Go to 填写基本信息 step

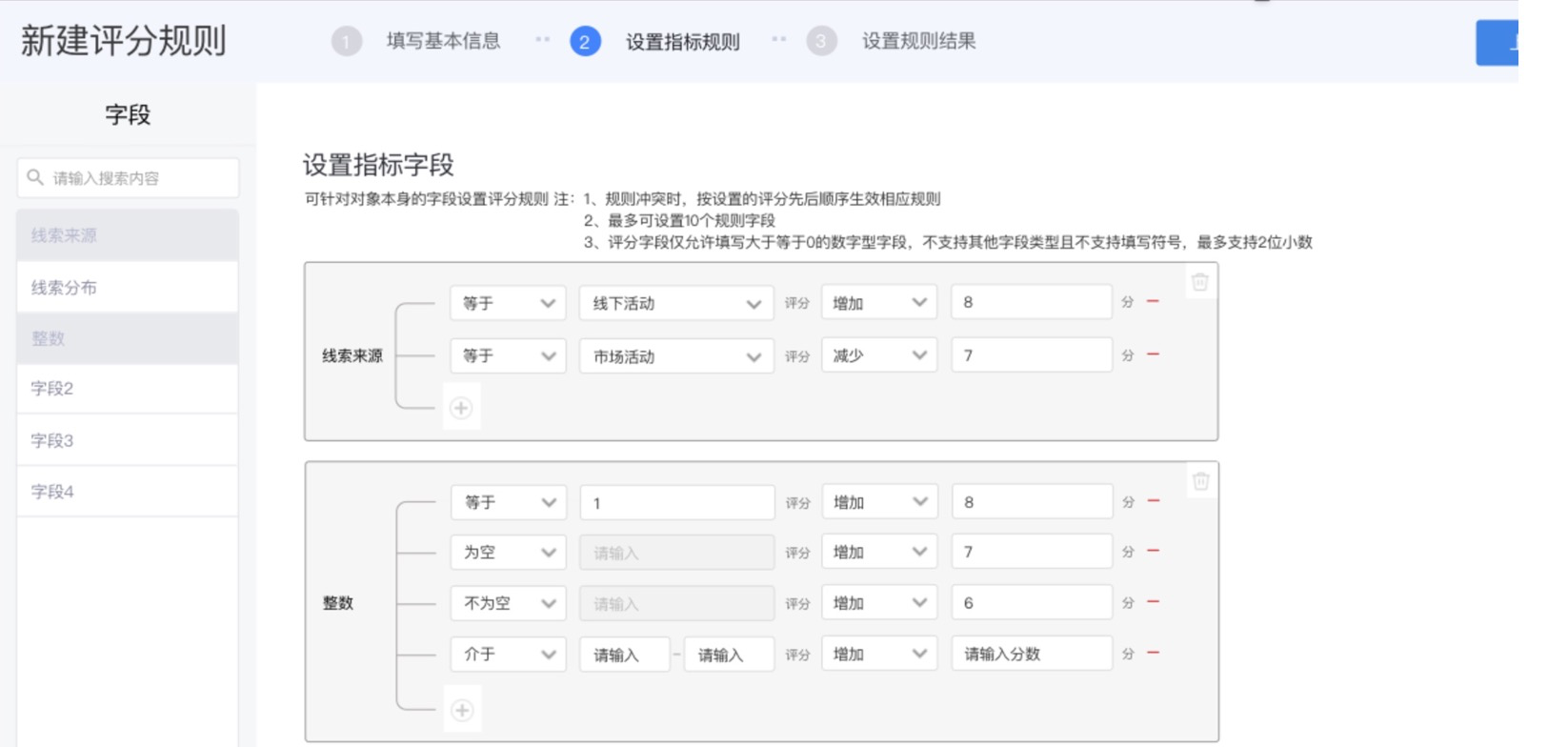click(443, 41)
